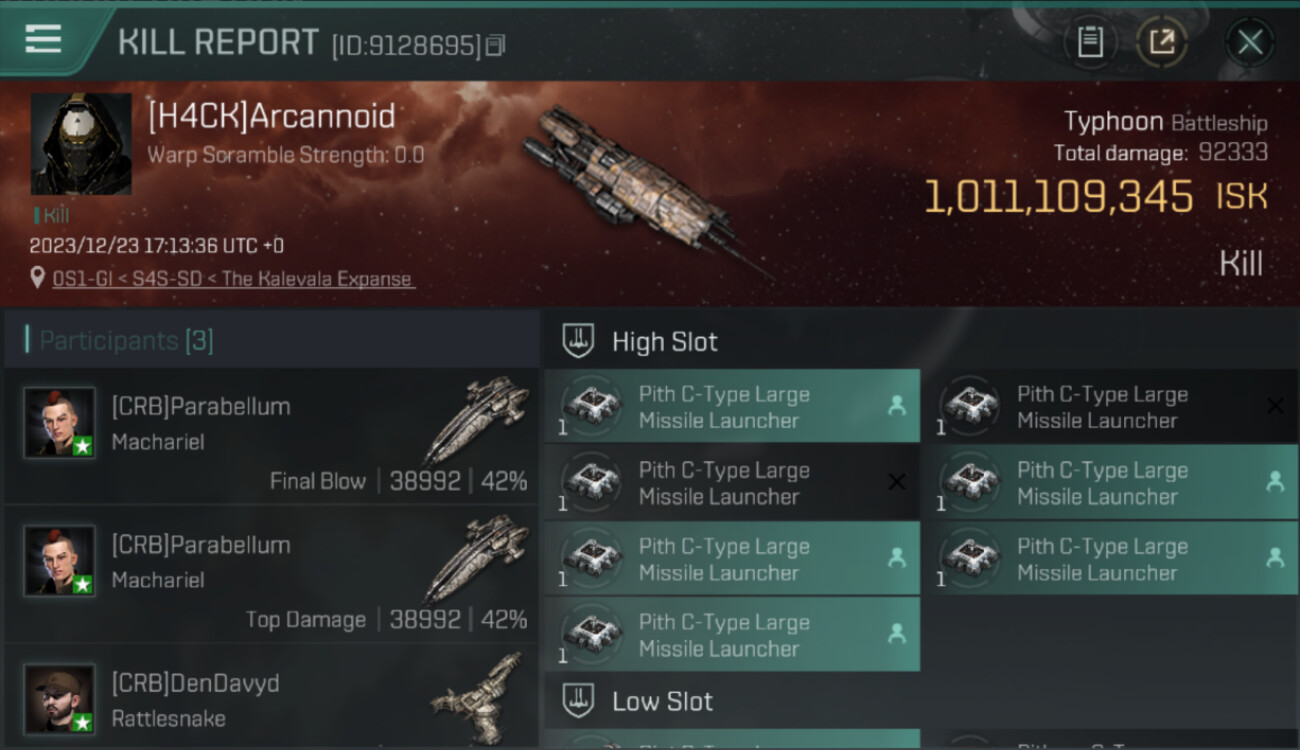Click the High Slot section icon
The height and width of the screenshot is (750, 1300).
click(578, 341)
